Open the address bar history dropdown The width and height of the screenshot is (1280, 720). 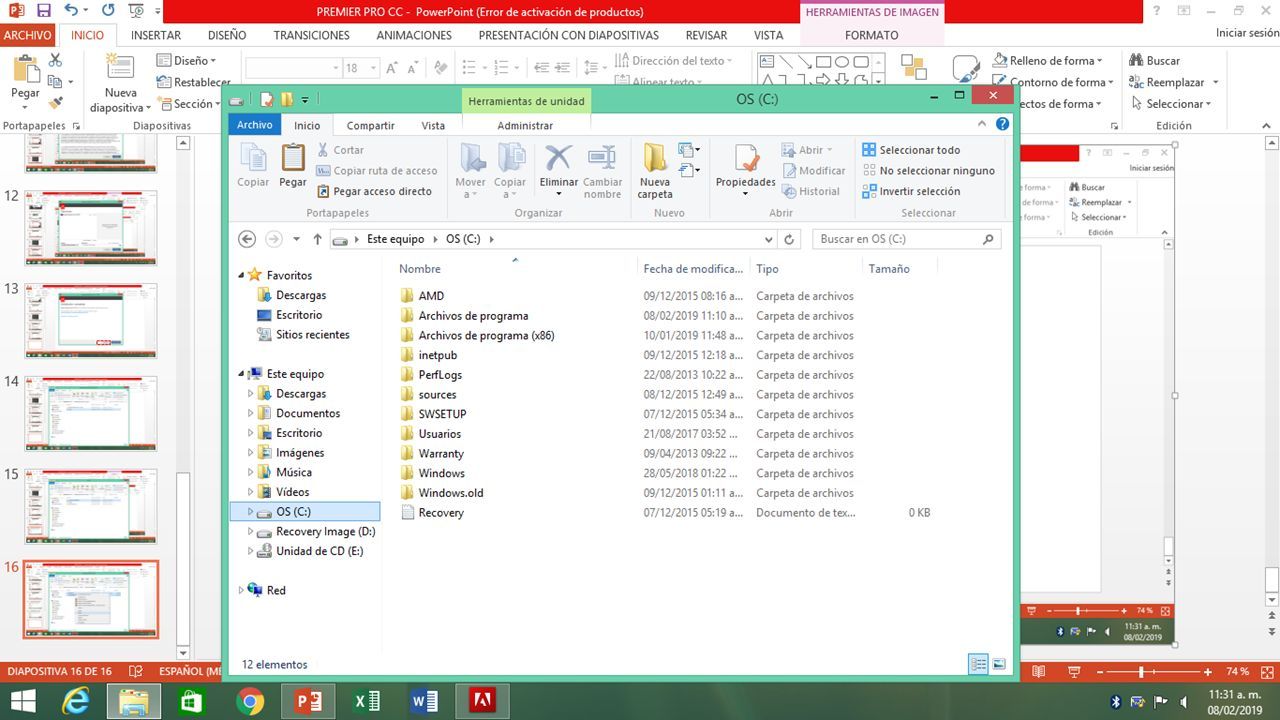click(x=768, y=240)
